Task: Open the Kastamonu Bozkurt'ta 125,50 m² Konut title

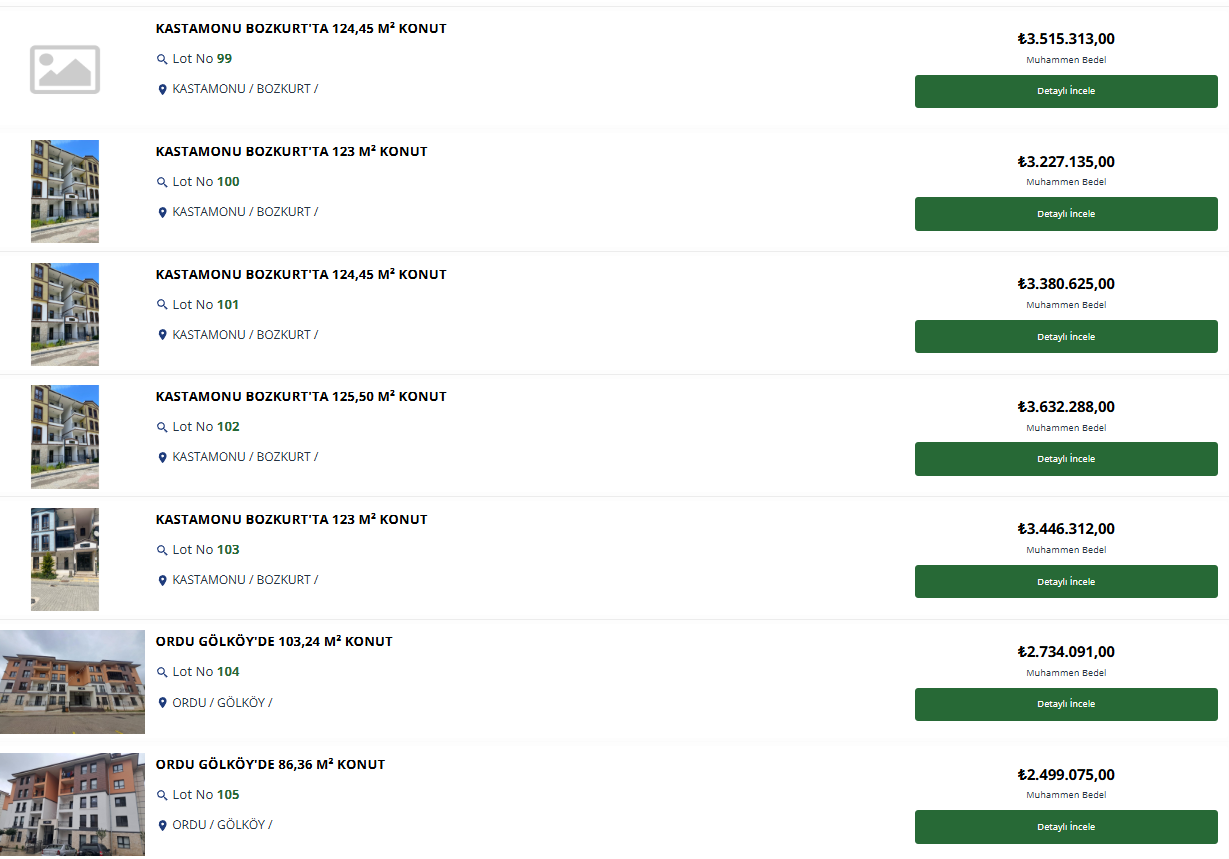Action: [301, 397]
